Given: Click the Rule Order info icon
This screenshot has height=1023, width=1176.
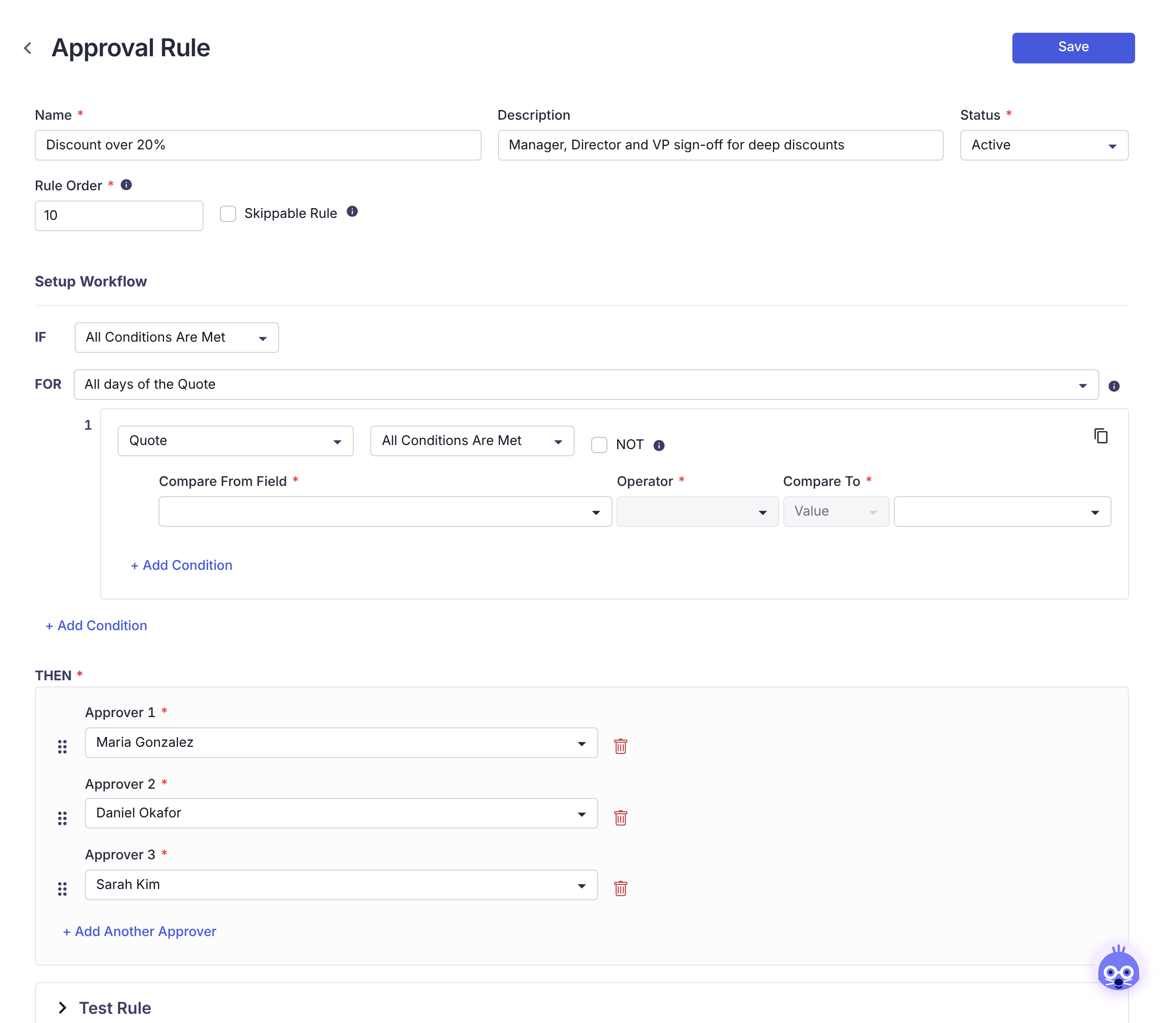Looking at the screenshot, I should [127, 185].
